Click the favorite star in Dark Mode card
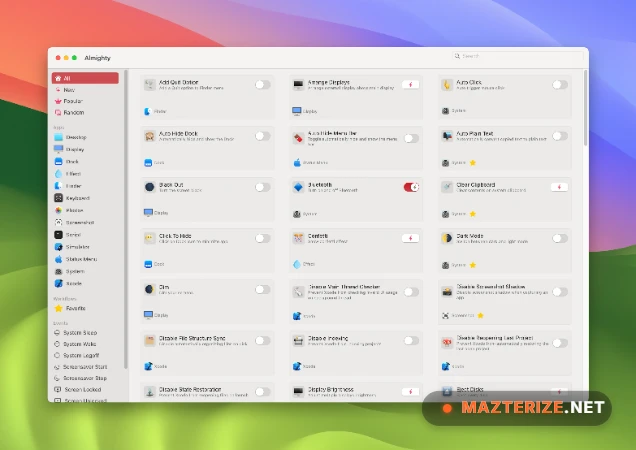 pos(473,265)
